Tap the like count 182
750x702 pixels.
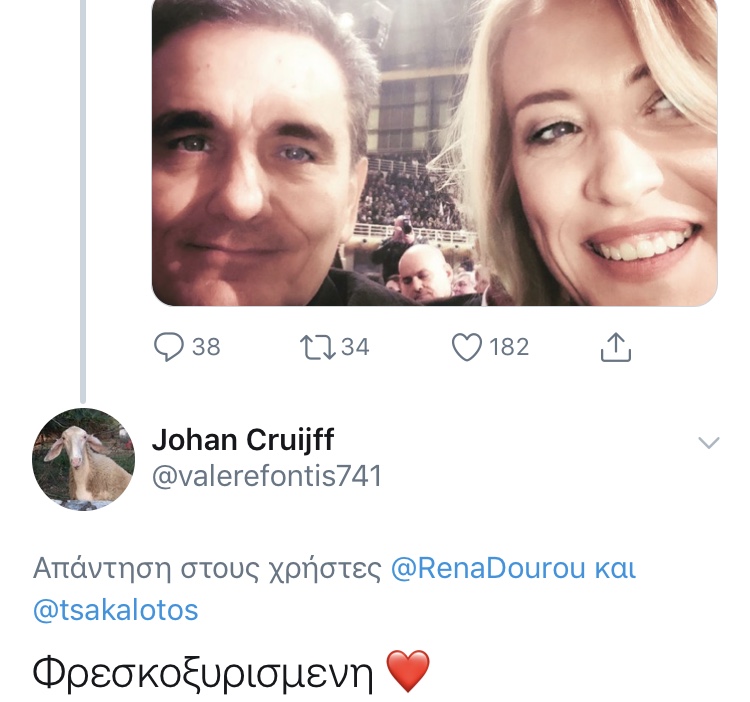(x=509, y=347)
